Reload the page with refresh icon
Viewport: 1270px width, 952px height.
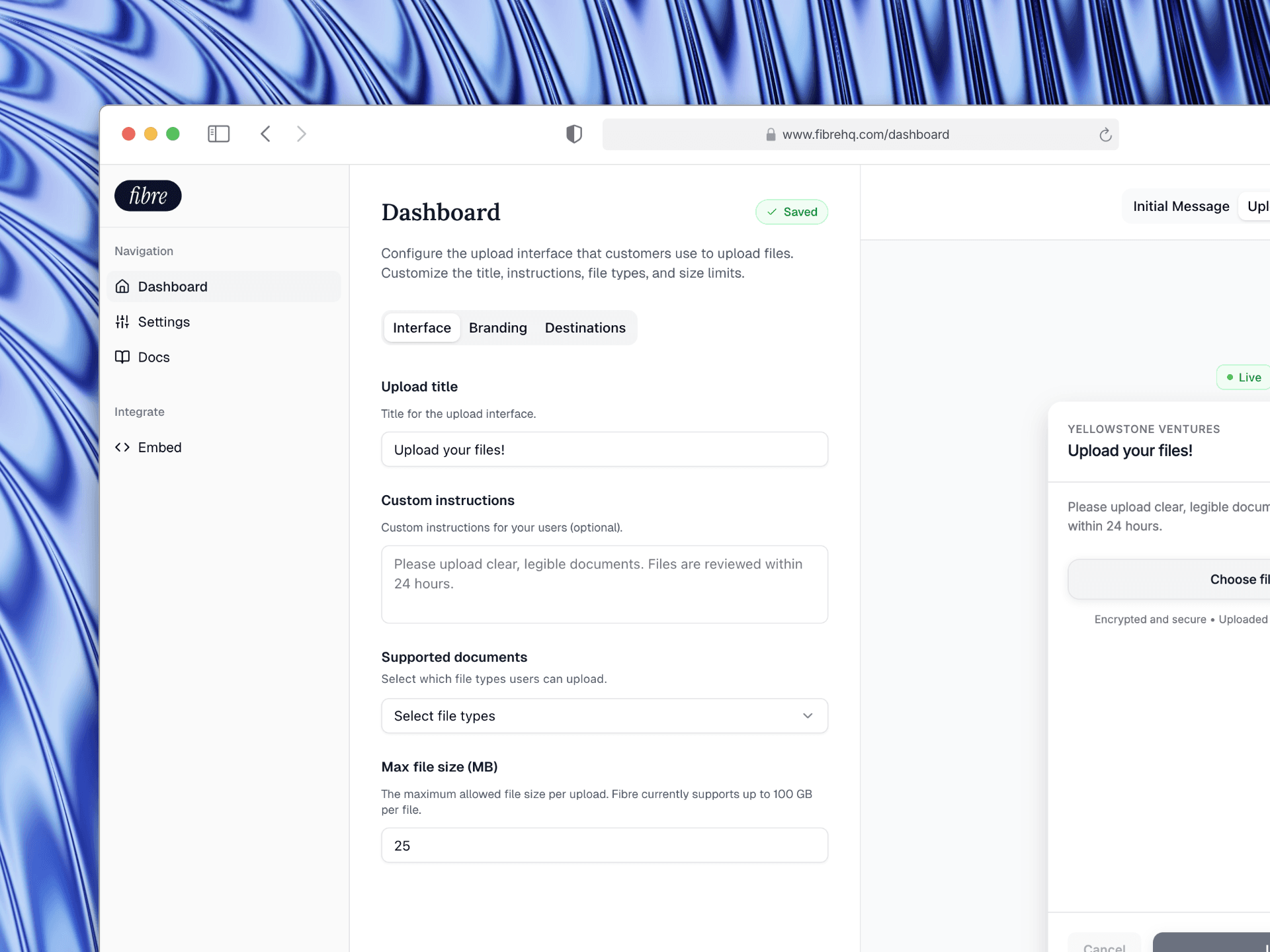point(1105,135)
